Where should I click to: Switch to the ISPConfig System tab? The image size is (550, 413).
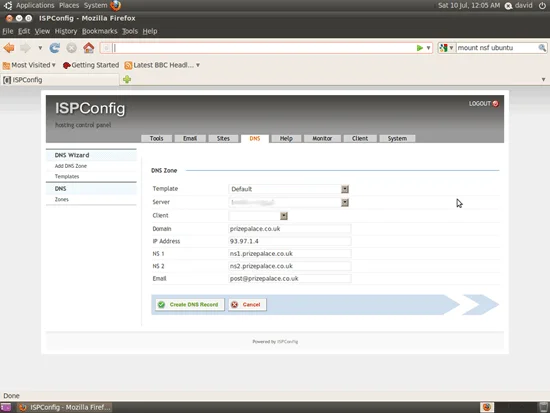[397, 138]
